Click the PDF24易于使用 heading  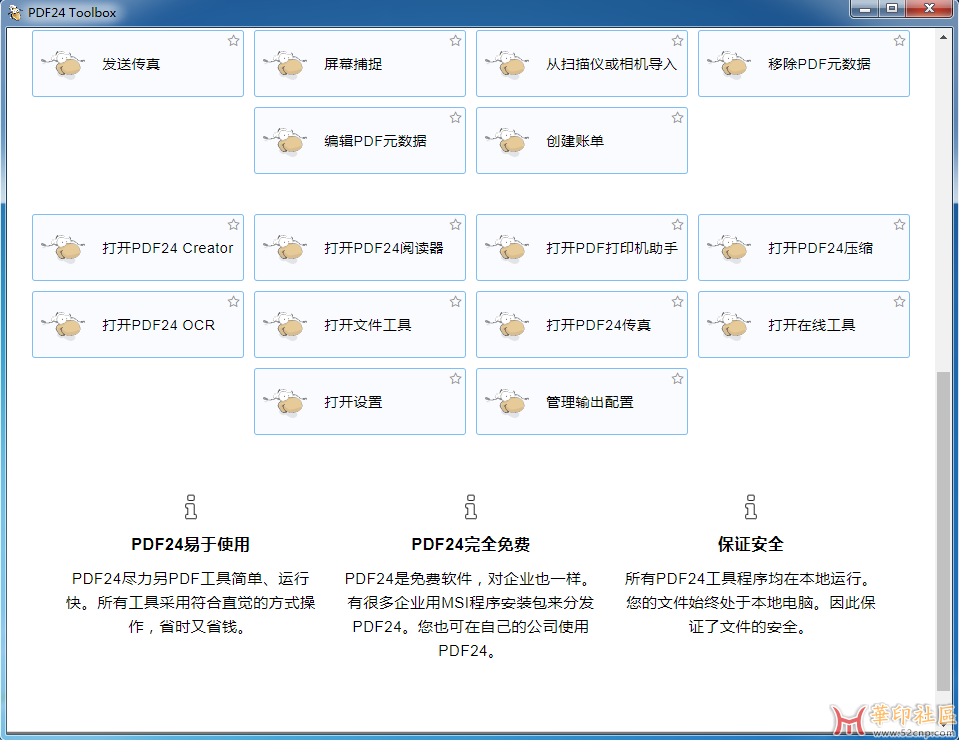point(190,544)
